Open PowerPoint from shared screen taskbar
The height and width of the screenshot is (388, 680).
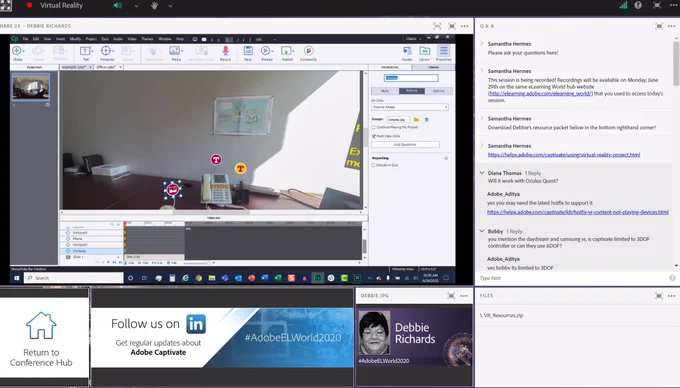click(252, 278)
